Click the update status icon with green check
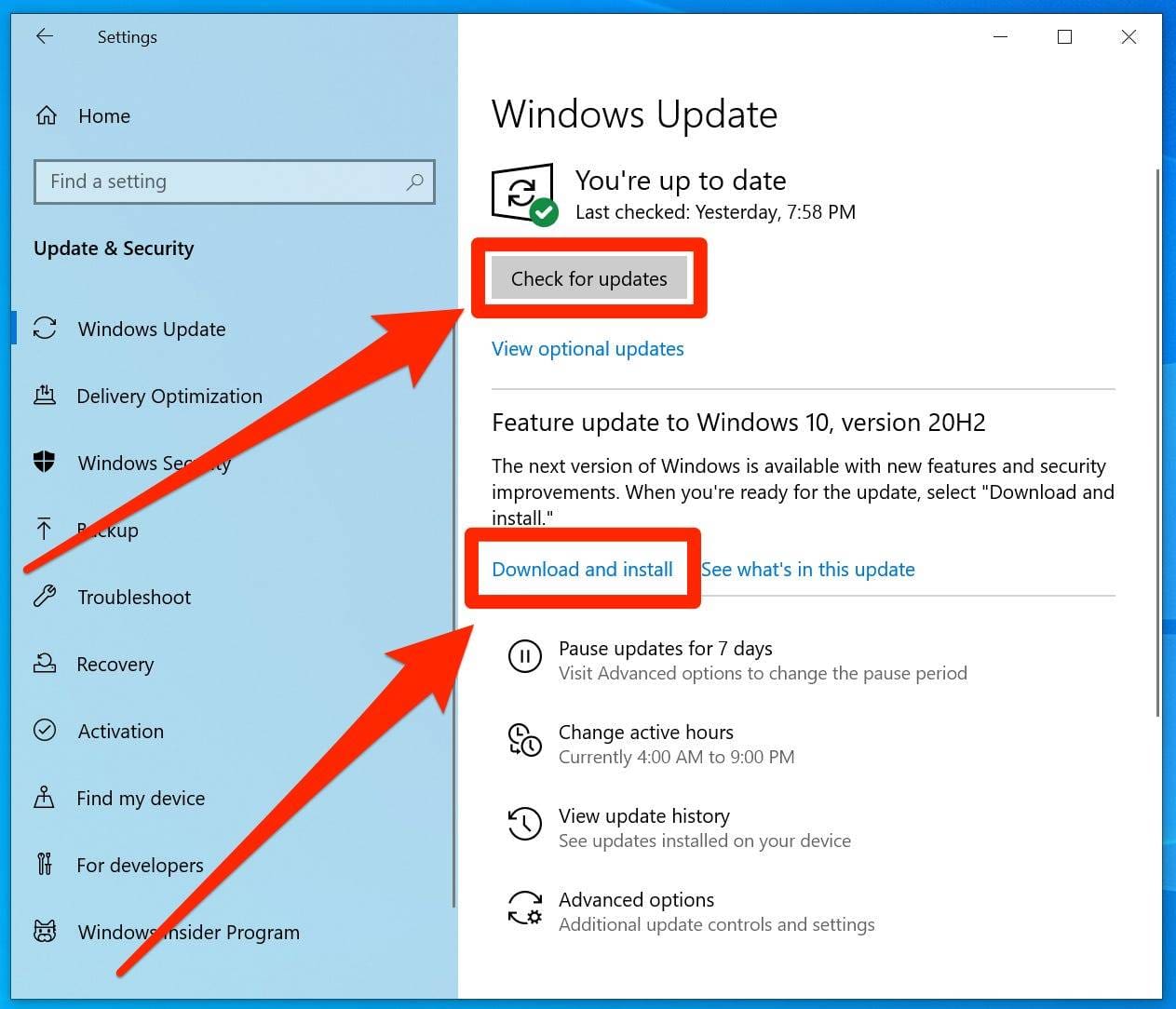 pos(524,195)
